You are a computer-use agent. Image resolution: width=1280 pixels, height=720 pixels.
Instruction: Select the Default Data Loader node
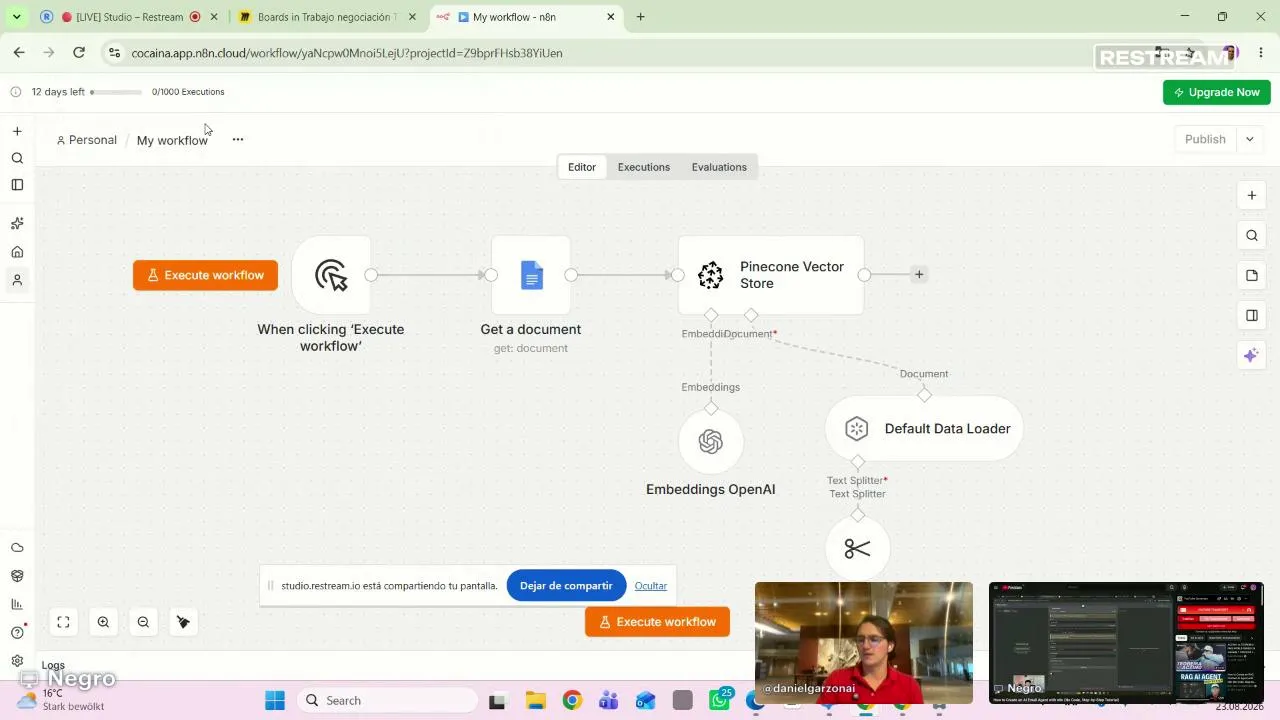924,429
